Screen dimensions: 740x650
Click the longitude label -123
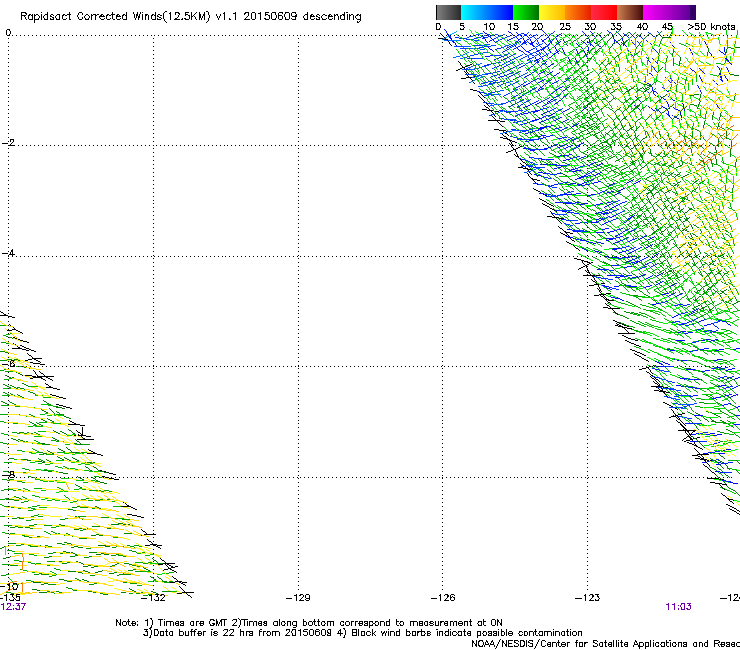coord(587,598)
